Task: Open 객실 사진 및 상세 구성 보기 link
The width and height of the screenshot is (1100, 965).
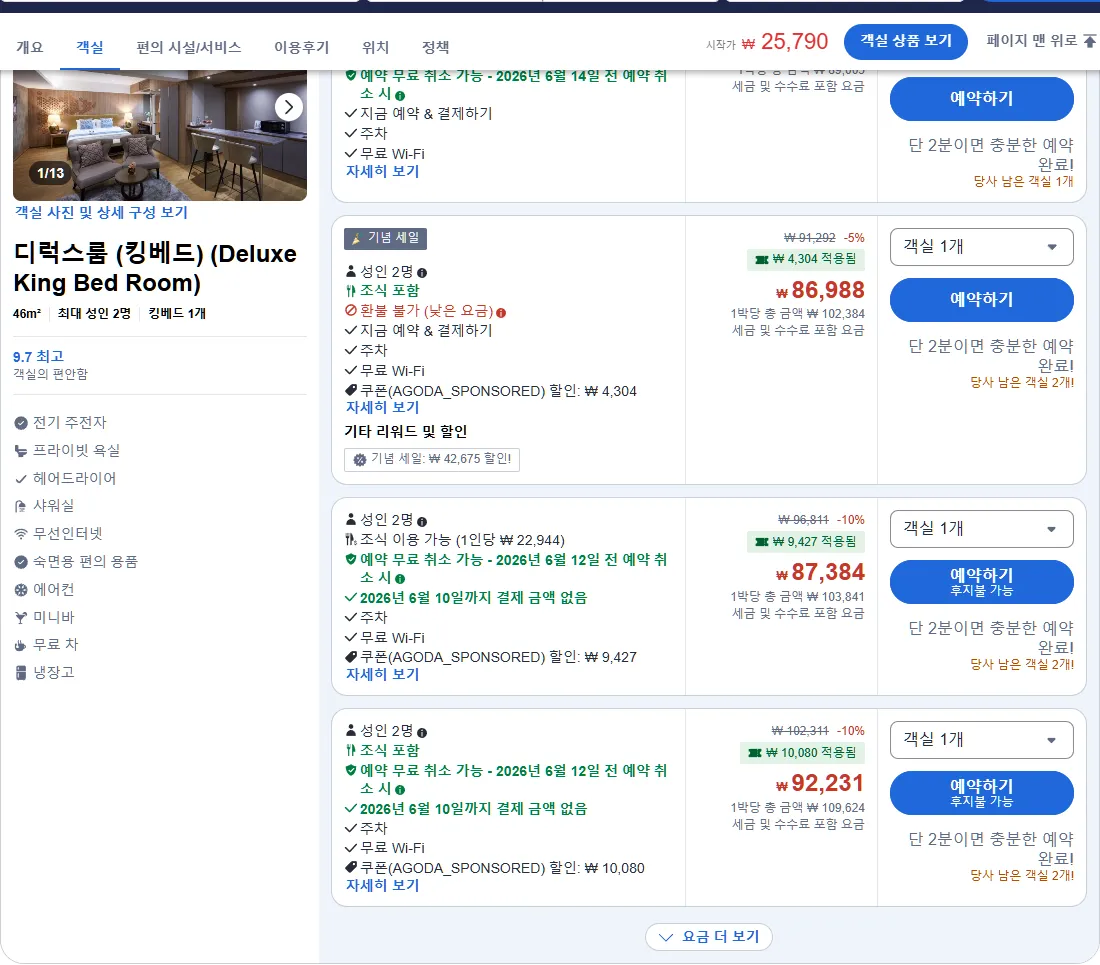Action: point(101,212)
